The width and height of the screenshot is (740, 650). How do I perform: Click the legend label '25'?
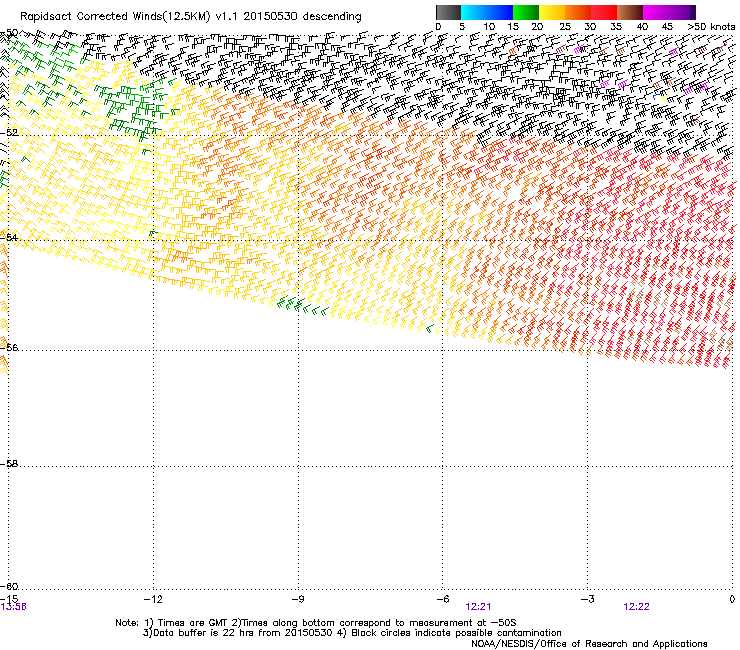564,27
